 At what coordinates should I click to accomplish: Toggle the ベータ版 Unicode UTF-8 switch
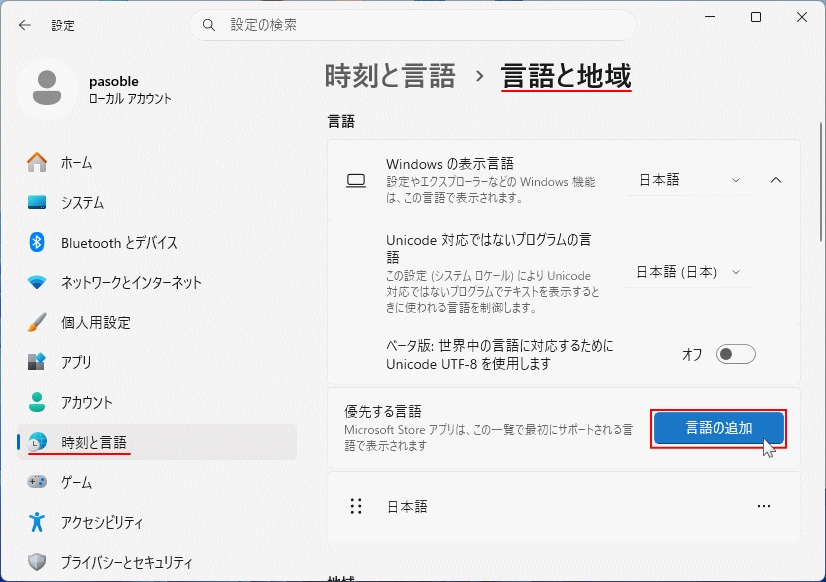pos(735,353)
